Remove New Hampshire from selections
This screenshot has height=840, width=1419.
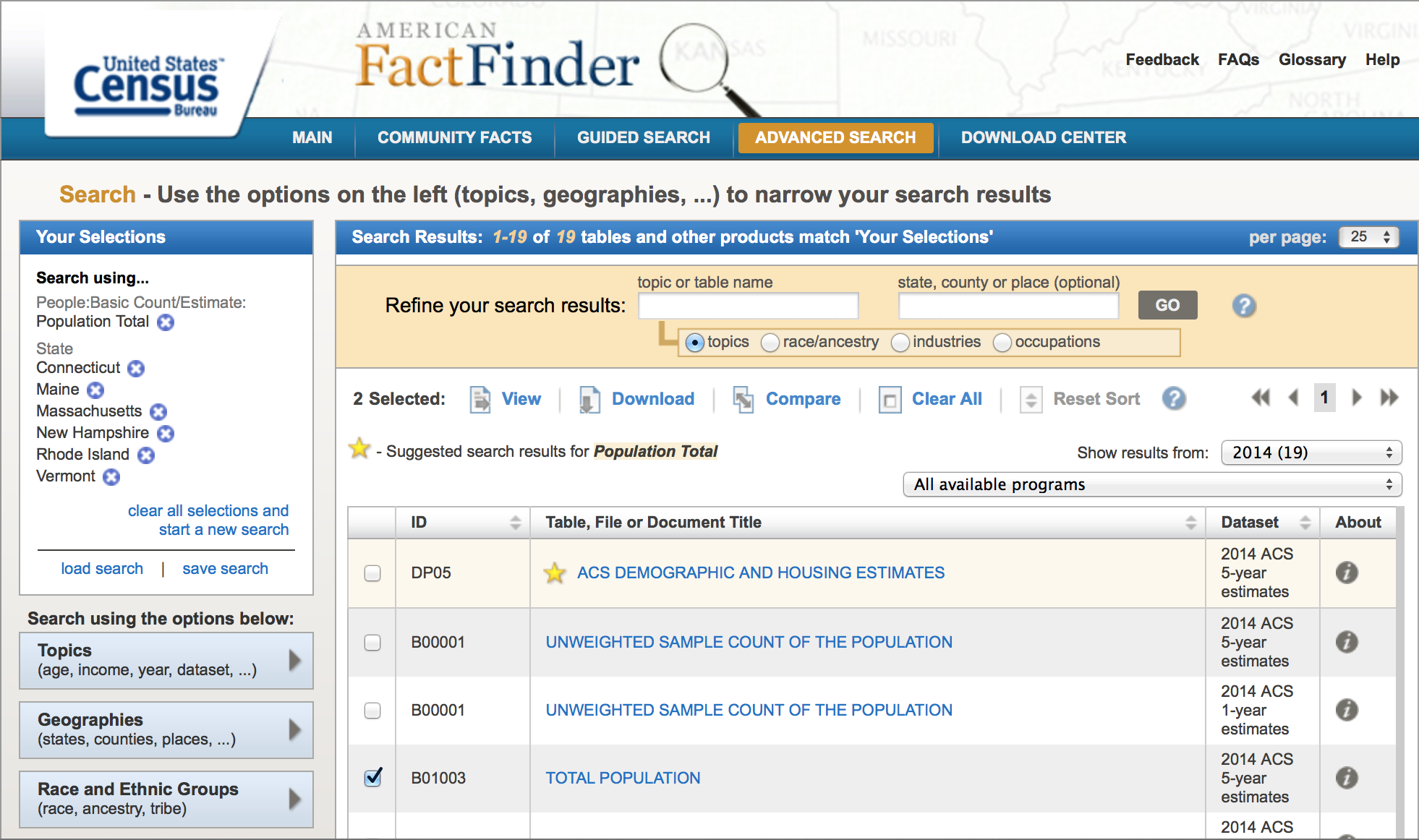point(166,434)
